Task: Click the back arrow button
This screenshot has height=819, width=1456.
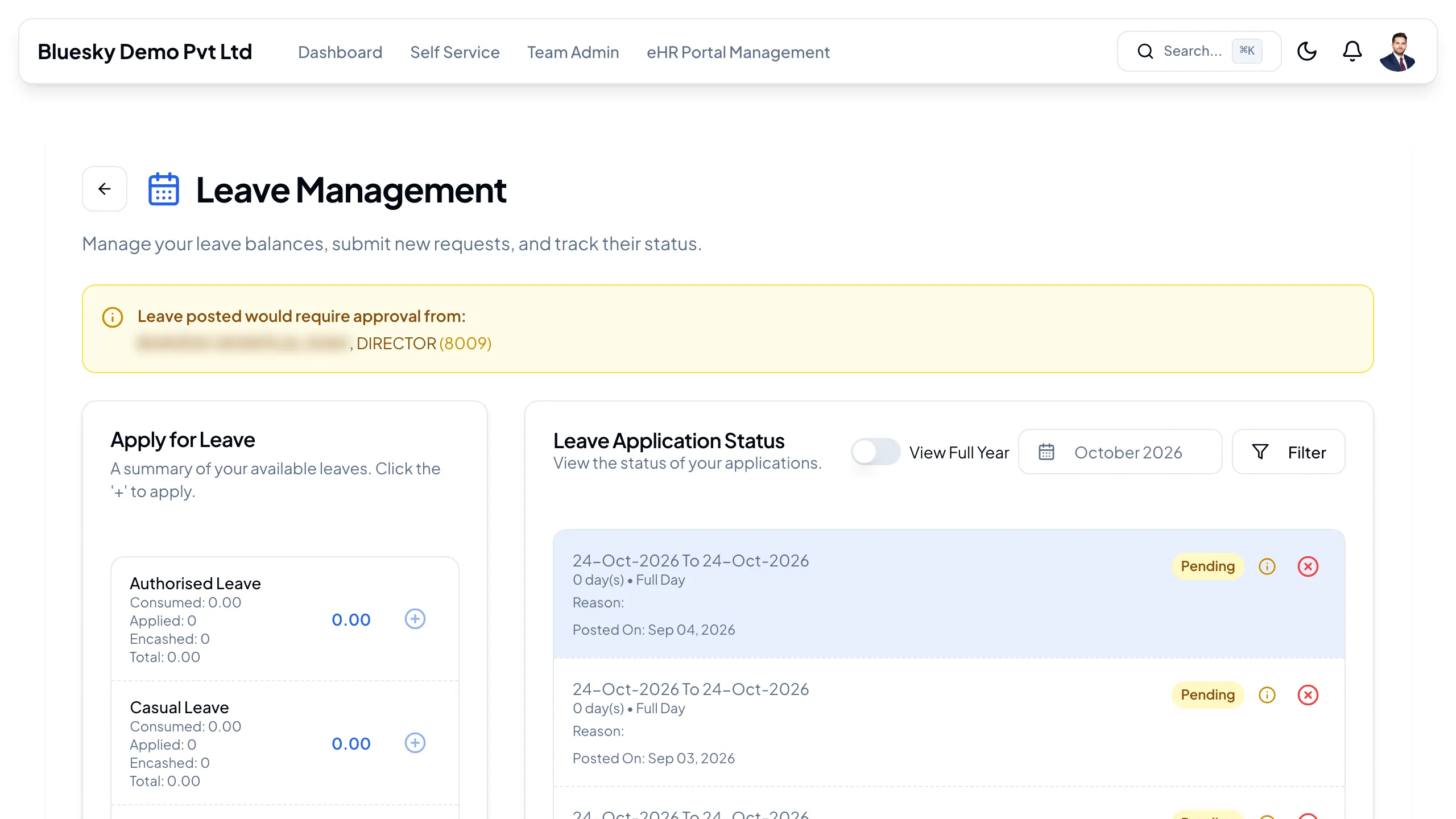Action: [x=105, y=189]
